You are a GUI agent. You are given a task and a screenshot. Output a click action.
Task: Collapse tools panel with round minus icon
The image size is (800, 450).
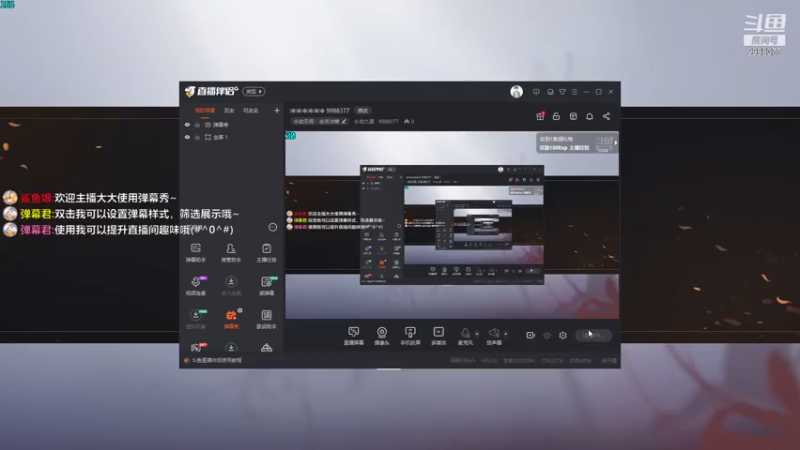tap(272, 227)
